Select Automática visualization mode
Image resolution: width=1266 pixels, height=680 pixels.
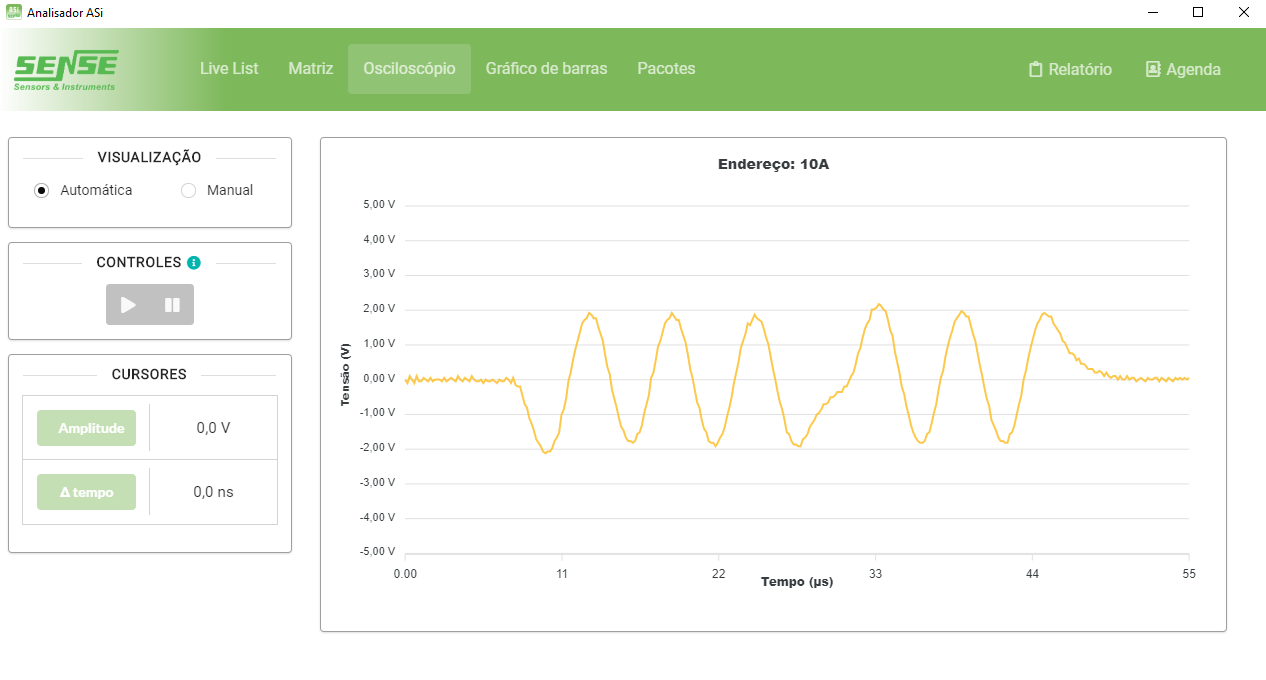(x=42, y=190)
